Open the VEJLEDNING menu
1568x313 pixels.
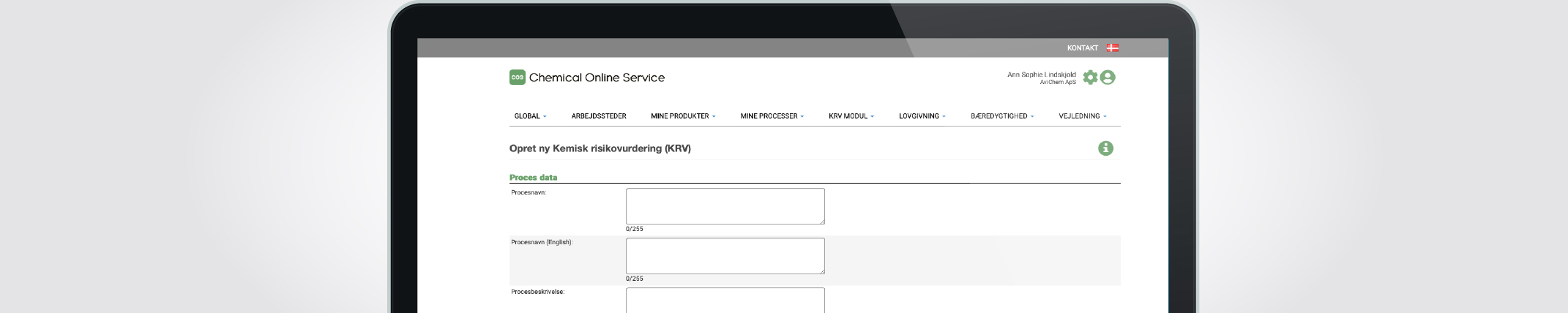(x=1082, y=116)
